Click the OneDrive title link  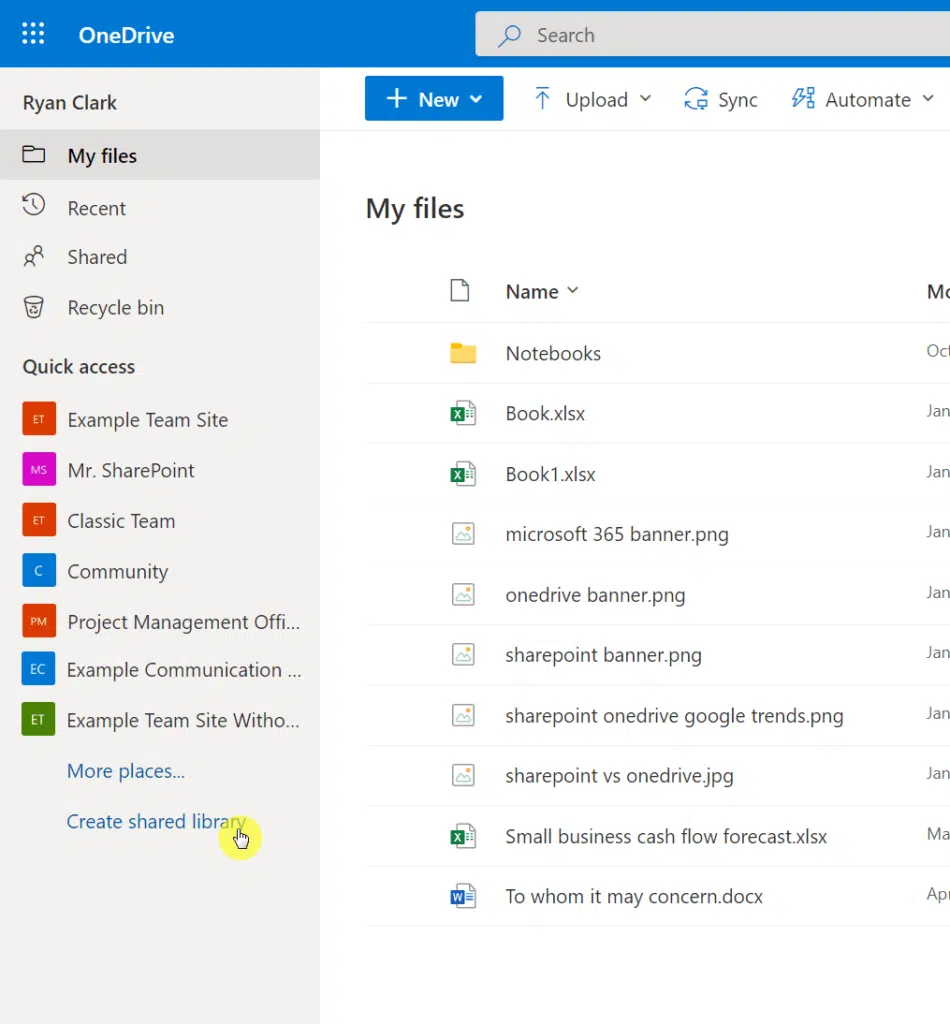(126, 35)
